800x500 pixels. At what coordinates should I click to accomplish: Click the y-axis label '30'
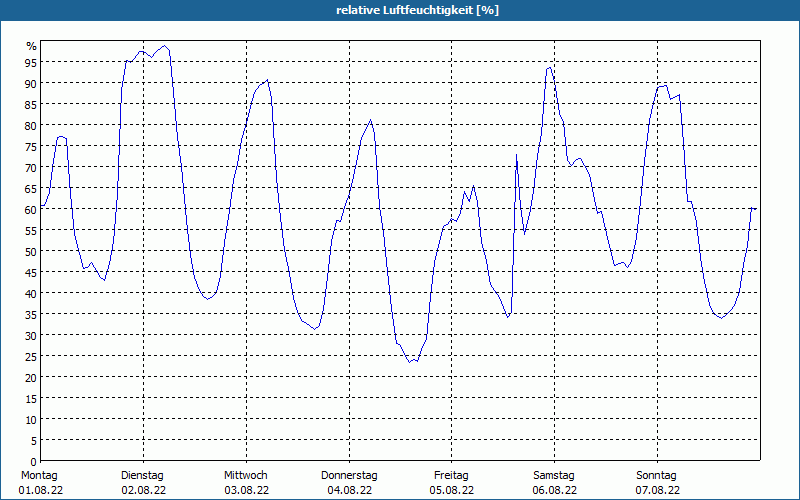(32, 336)
